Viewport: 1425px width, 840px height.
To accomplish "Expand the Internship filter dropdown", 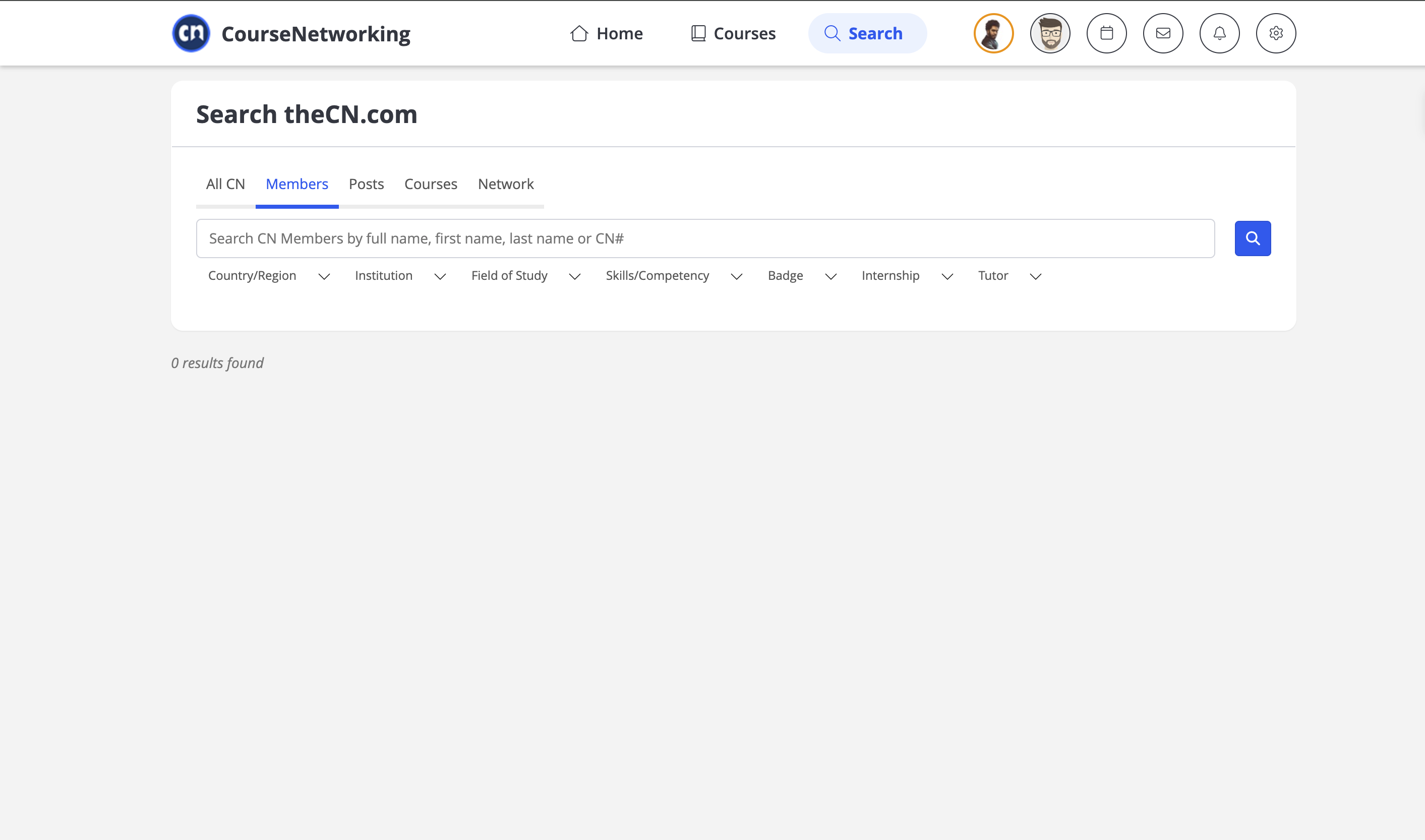I will (x=908, y=276).
